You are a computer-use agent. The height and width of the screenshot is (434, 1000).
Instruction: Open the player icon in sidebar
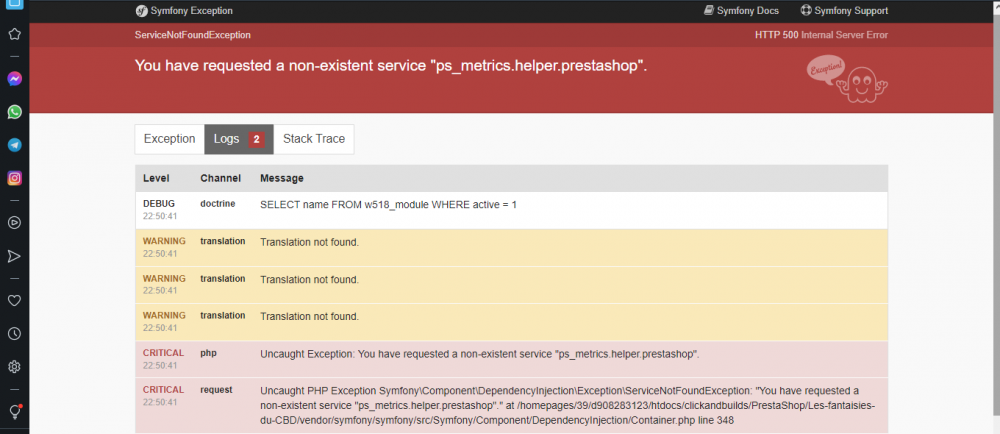[x=15, y=222]
